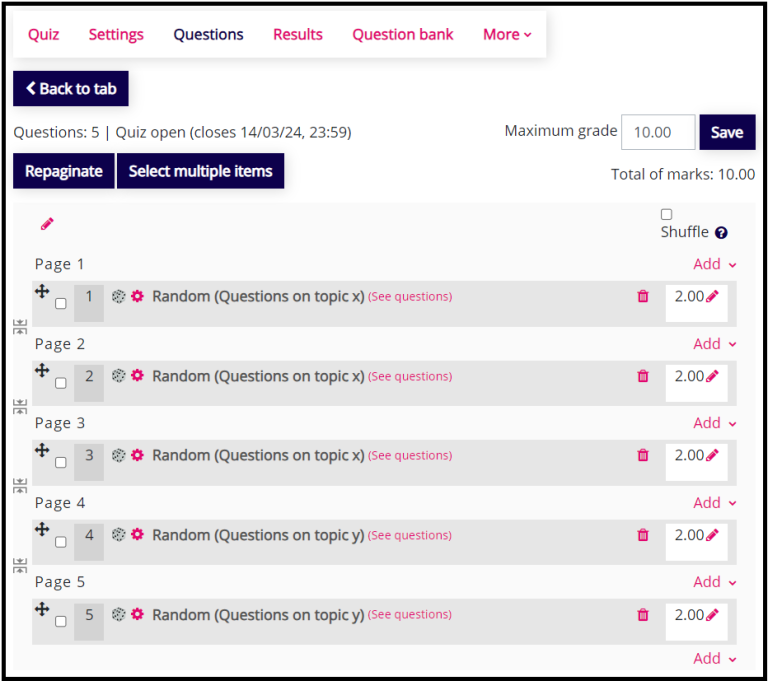Open settings gear for question 1
The width and height of the screenshot is (768, 681).
pyautogui.click(x=138, y=296)
